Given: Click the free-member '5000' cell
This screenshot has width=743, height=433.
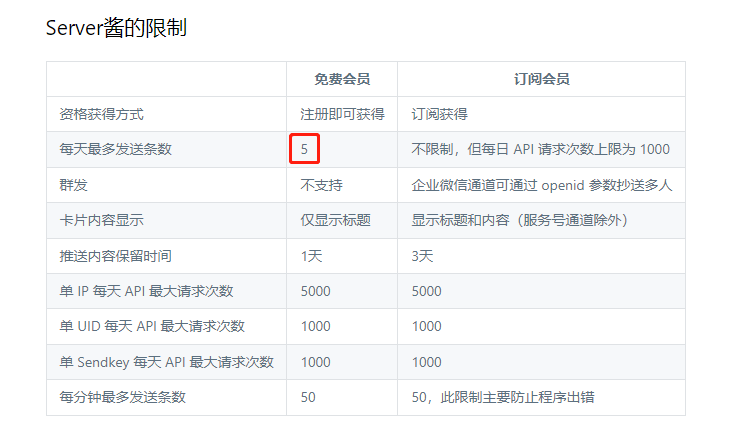Looking at the screenshot, I should coord(316,291).
